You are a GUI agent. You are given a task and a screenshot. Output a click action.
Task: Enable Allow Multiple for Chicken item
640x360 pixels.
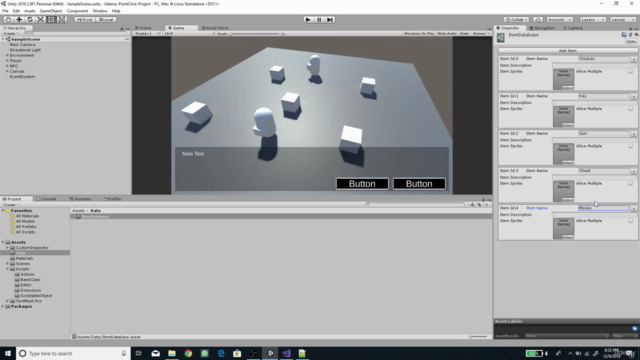pyautogui.click(x=631, y=71)
